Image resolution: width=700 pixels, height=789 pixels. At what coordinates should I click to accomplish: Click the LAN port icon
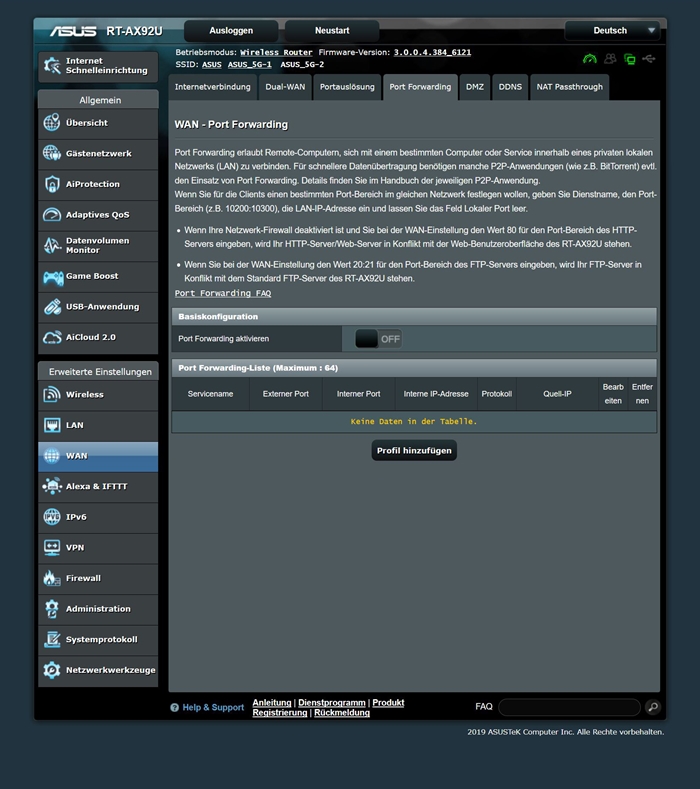pyautogui.click(x=52, y=425)
